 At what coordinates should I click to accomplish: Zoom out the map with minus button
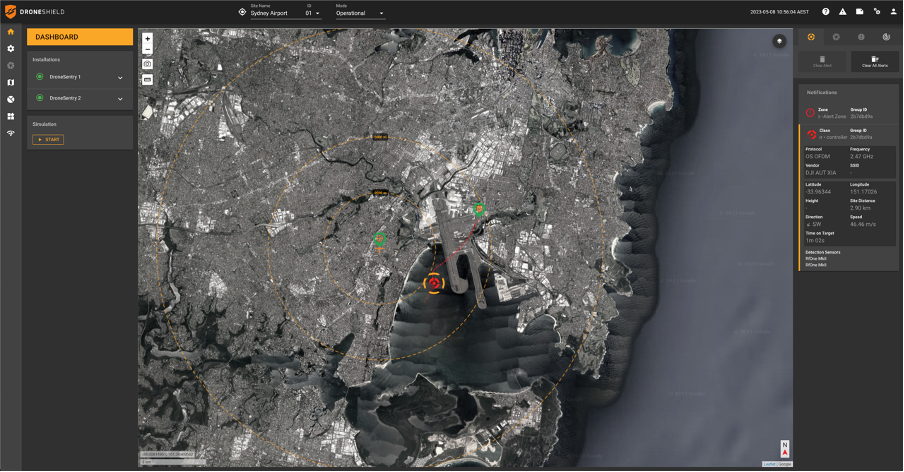pos(148,50)
